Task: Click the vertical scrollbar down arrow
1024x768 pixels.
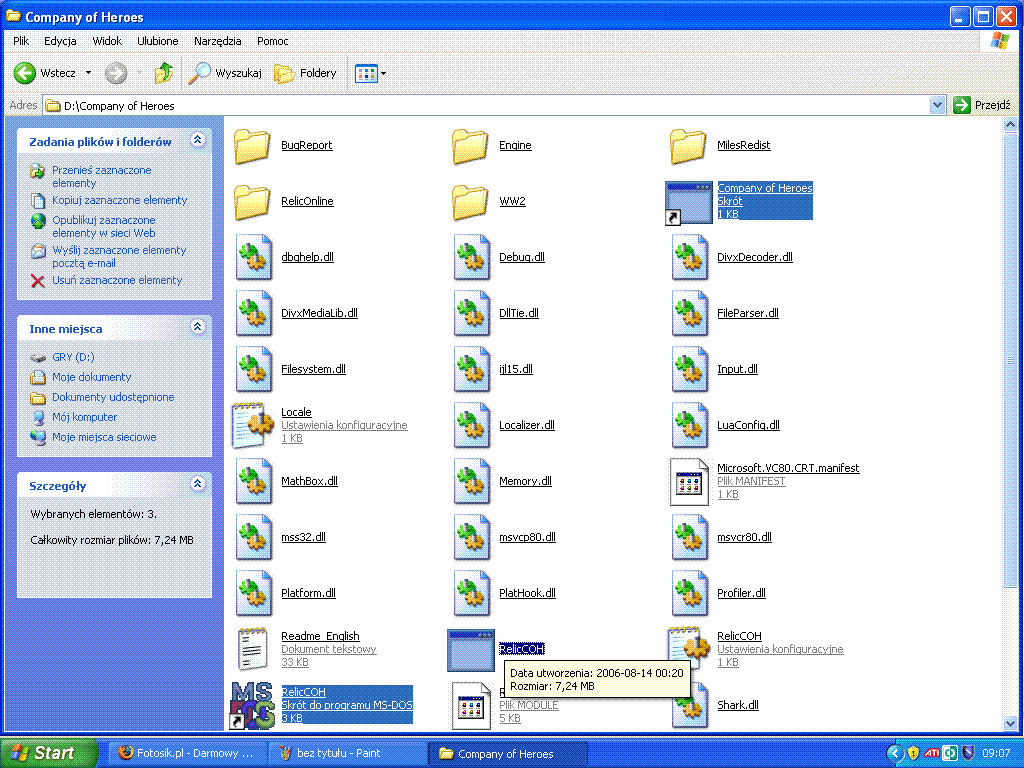Action: click(x=1010, y=723)
